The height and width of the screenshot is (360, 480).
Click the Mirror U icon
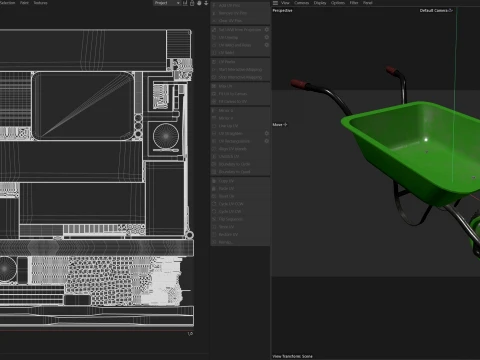pyautogui.click(x=214, y=110)
